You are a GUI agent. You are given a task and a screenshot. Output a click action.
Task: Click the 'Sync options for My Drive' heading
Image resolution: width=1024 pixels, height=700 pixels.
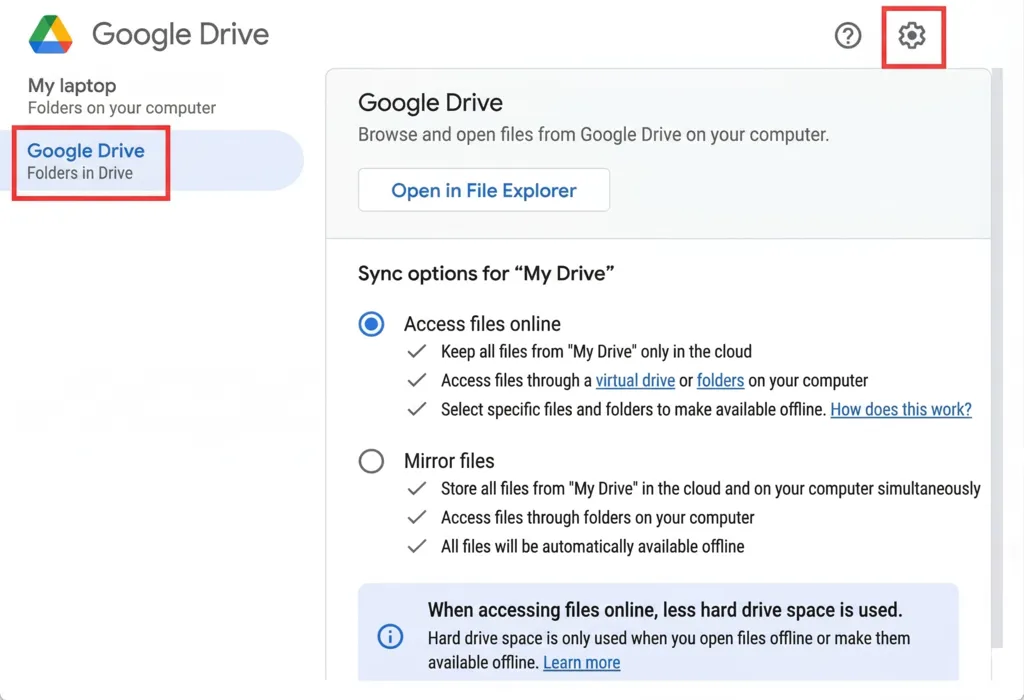tap(486, 274)
